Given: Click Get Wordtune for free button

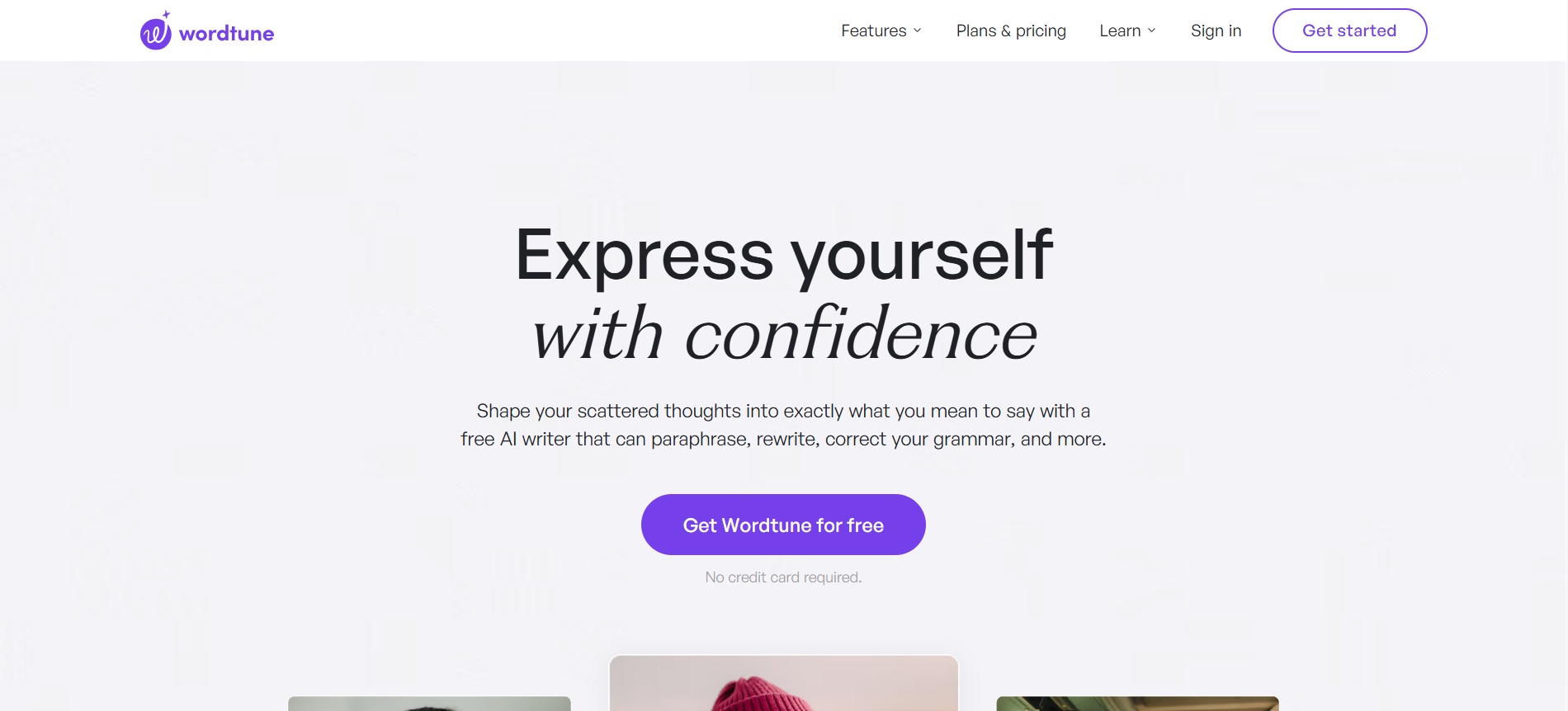Looking at the screenshot, I should pyautogui.click(x=783, y=525).
